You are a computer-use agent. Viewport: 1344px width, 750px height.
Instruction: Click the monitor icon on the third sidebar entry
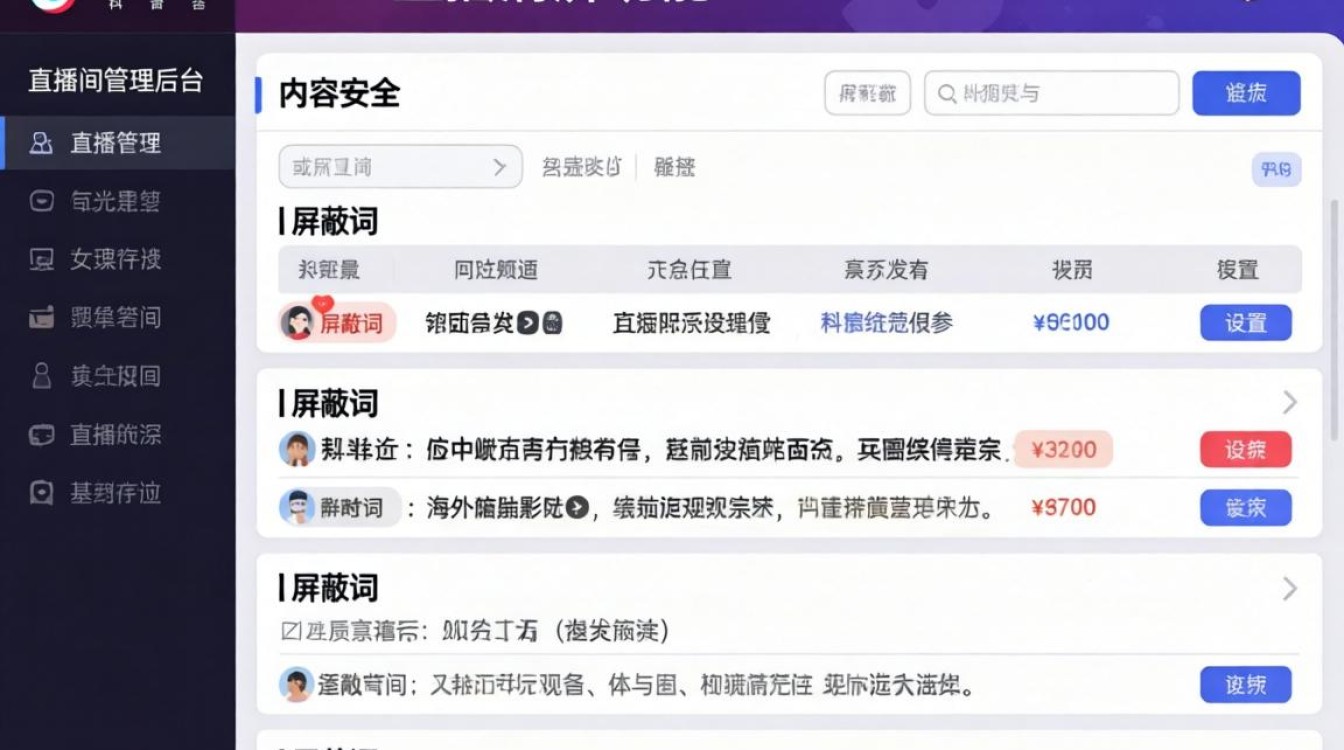pos(40,260)
